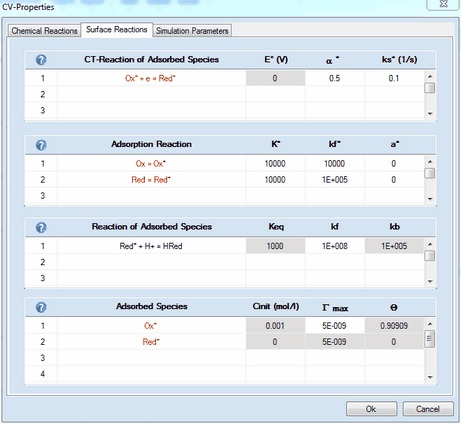
Task: Edit Γ max 5E-009 for Ox*
Action: (x=335, y=326)
